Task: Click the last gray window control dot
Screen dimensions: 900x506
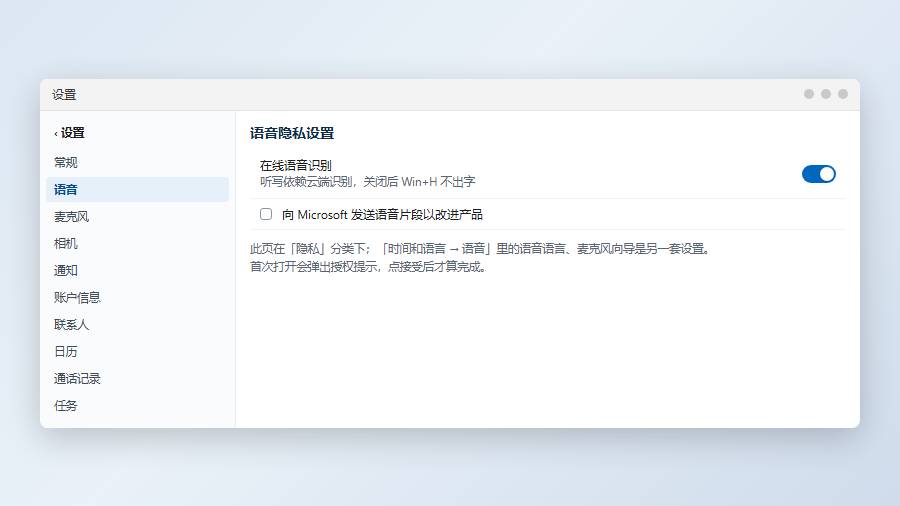Action: [x=843, y=94]
